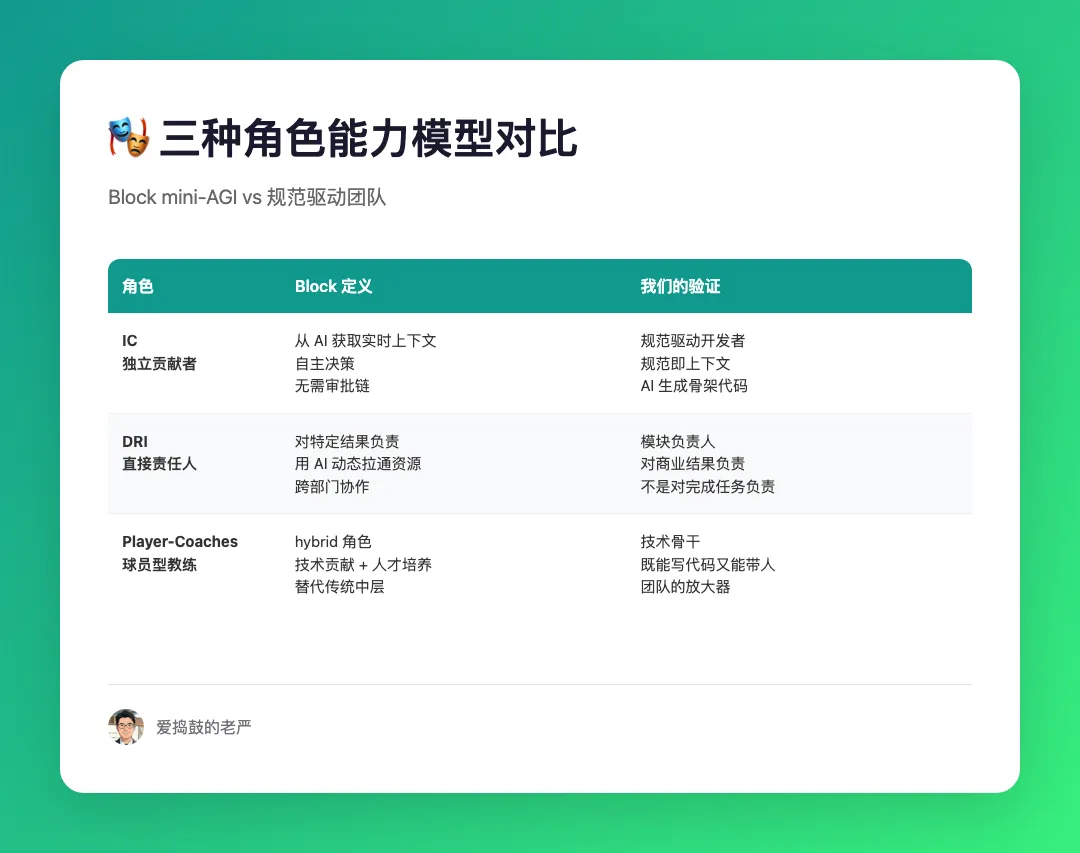The image size is (1080, 853).
Task: Select the title 三种角色能力模型对比
Action: (368, 138)
